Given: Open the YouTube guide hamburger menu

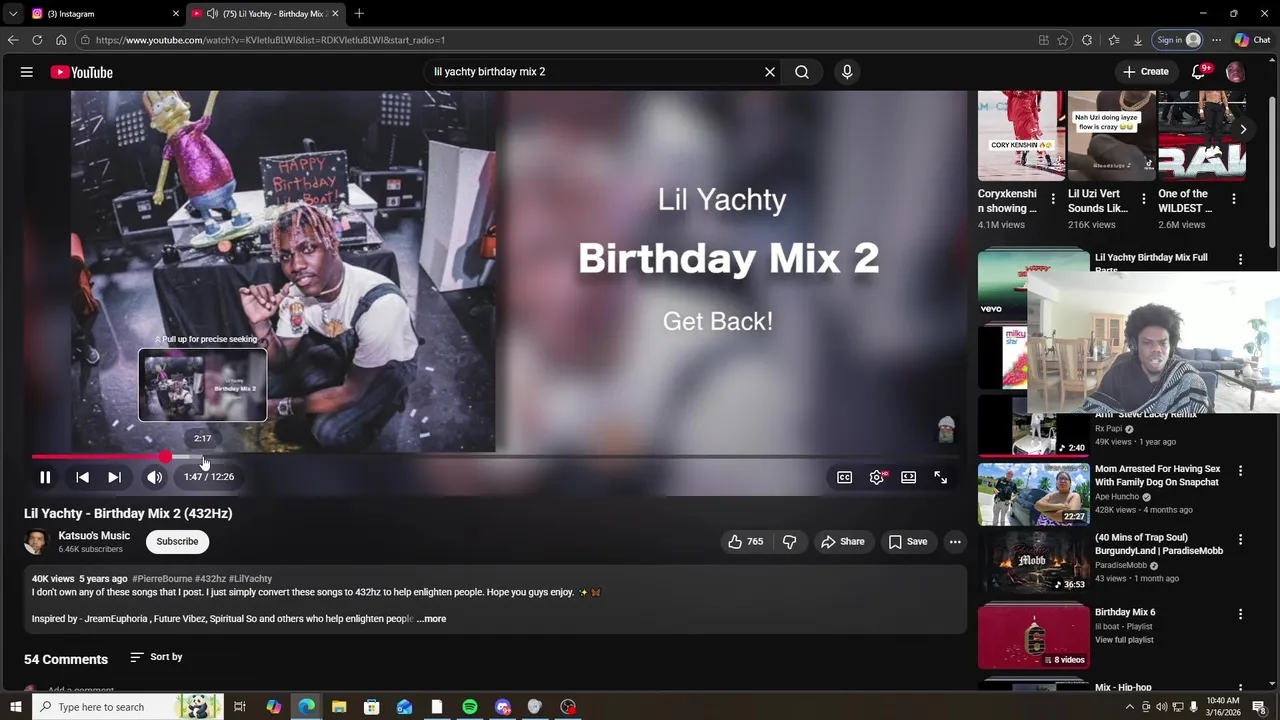Looking at the screenshot, I should 27,72.
